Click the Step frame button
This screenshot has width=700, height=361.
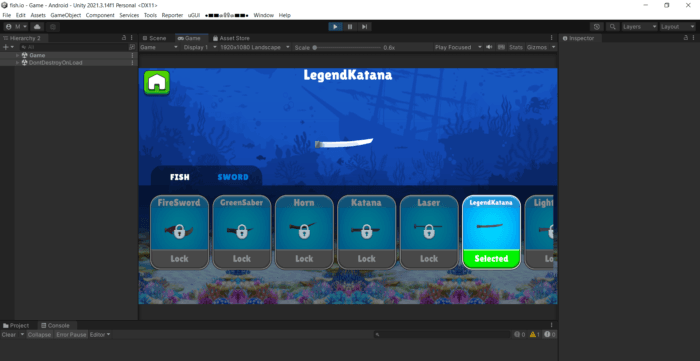(x=364, y=27)
